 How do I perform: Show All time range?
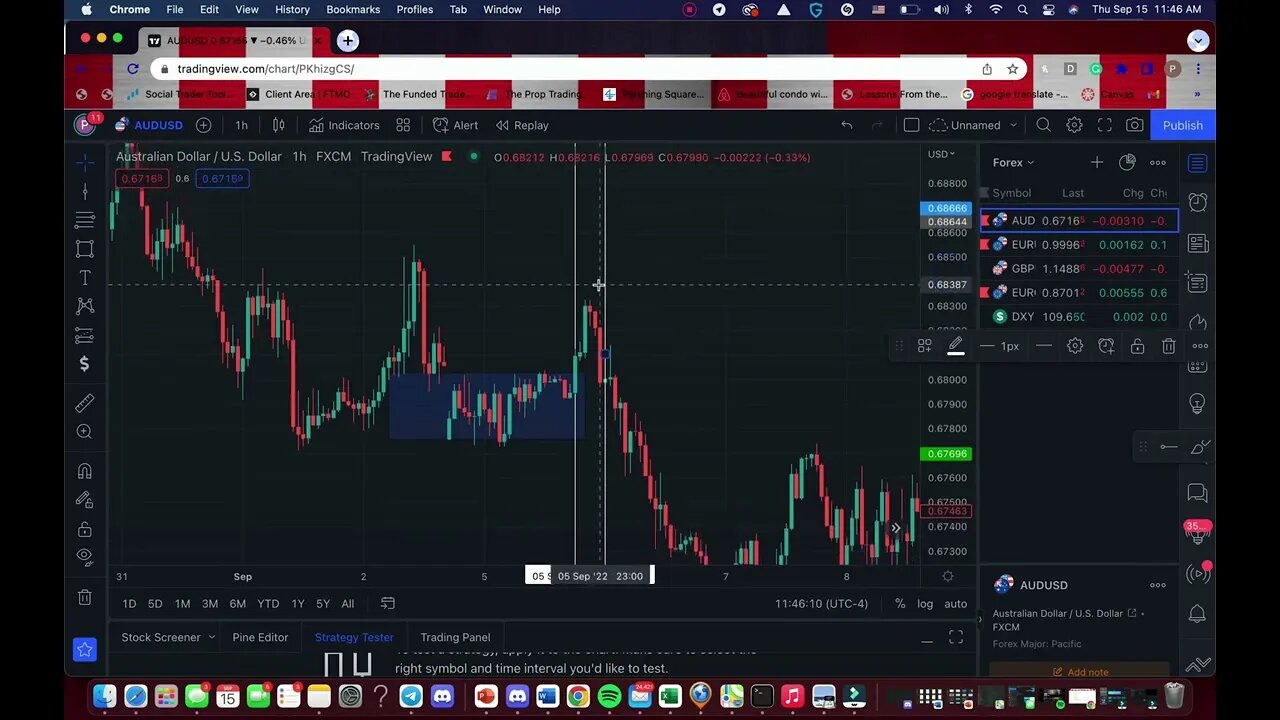(x=347, y=604)
